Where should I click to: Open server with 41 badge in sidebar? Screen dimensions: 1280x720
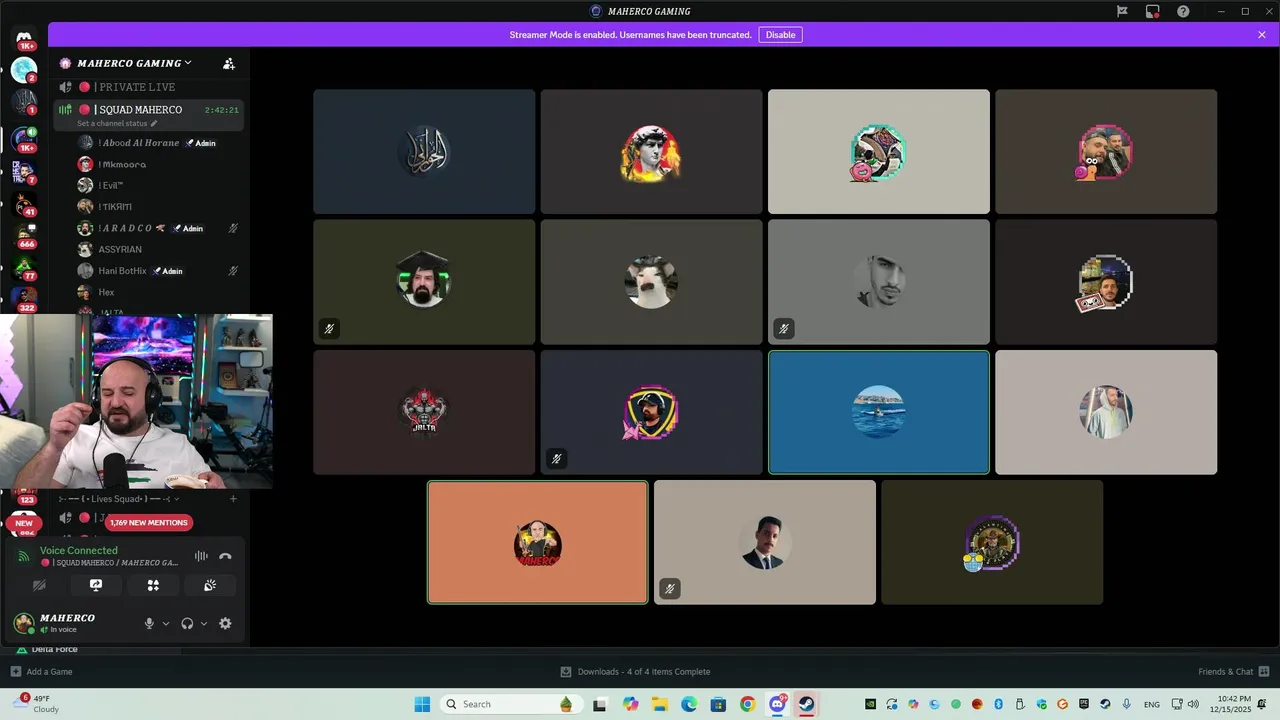point(24,203)
